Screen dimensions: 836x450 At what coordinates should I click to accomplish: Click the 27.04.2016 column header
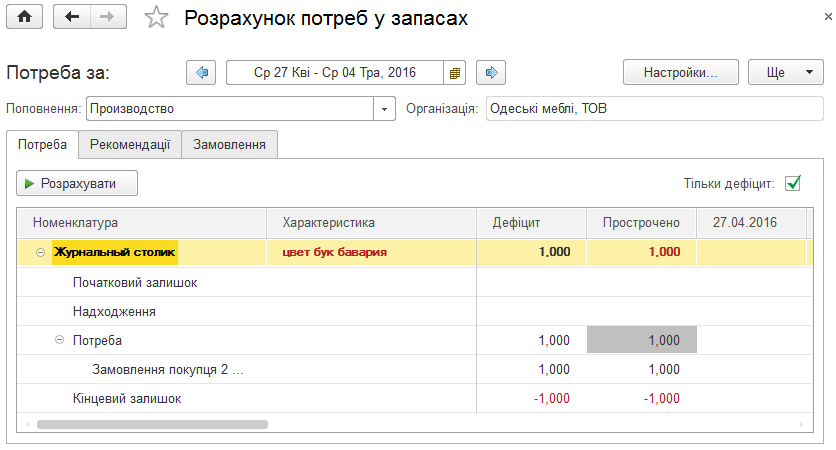click(x=751, y=223)
